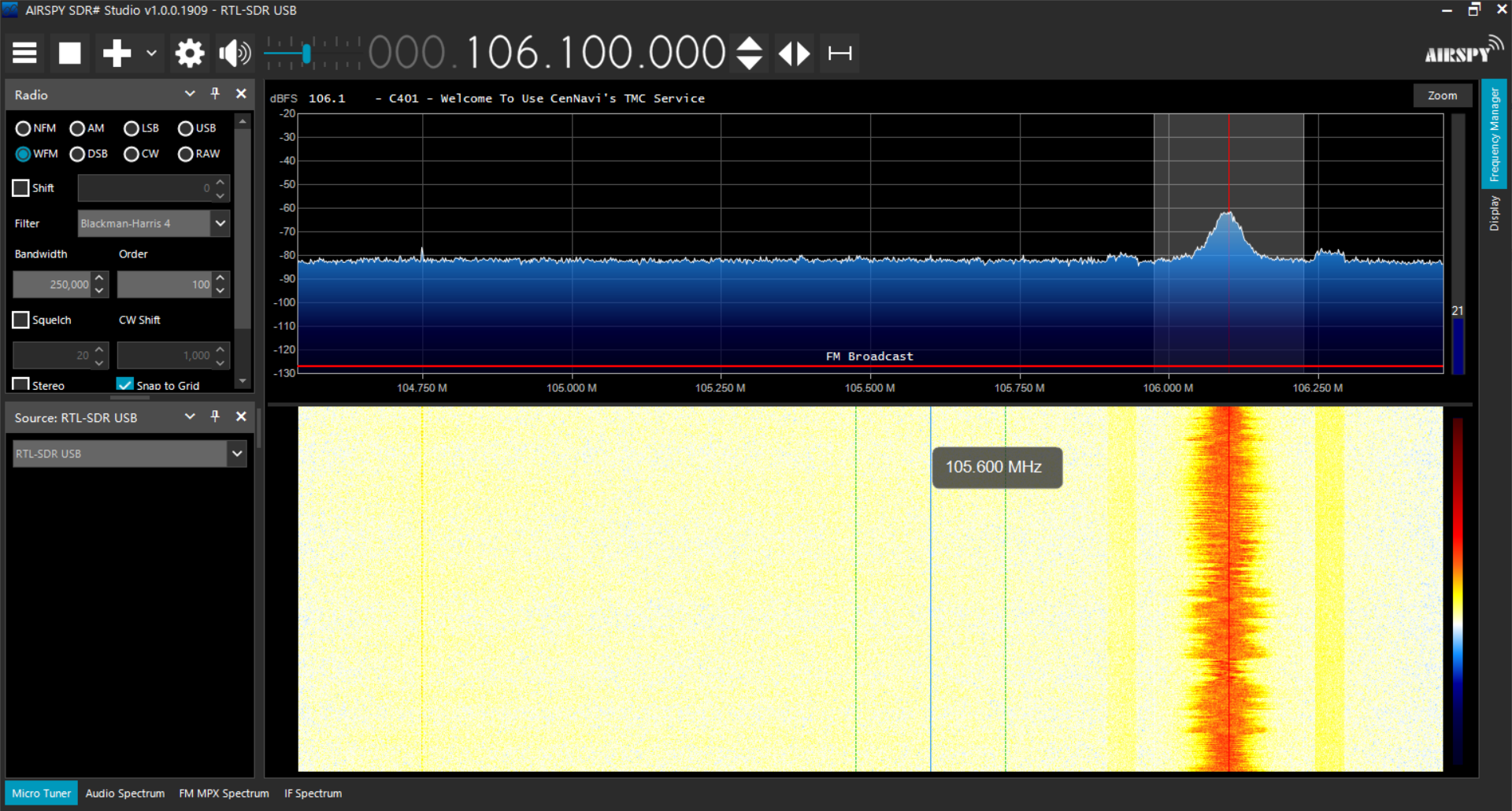Viewport: 1512px width, 811px height.
Task: Increase CW Shift 1,000 stepper
Action: point(220,349)
